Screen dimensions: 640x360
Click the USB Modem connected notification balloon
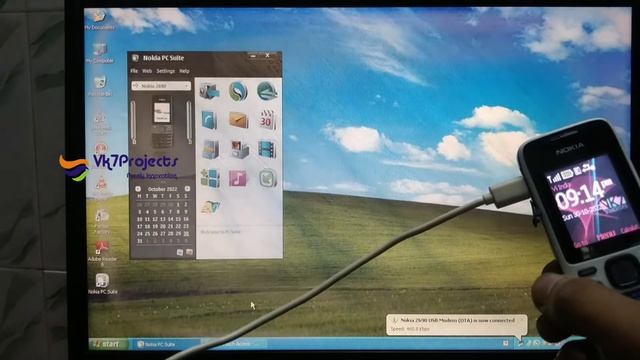pyautogui.click(x=456, y=324)
